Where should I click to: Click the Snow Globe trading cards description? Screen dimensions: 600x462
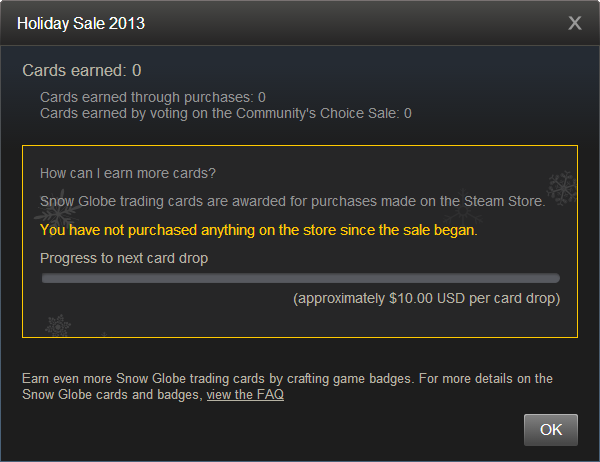(292, 201)
